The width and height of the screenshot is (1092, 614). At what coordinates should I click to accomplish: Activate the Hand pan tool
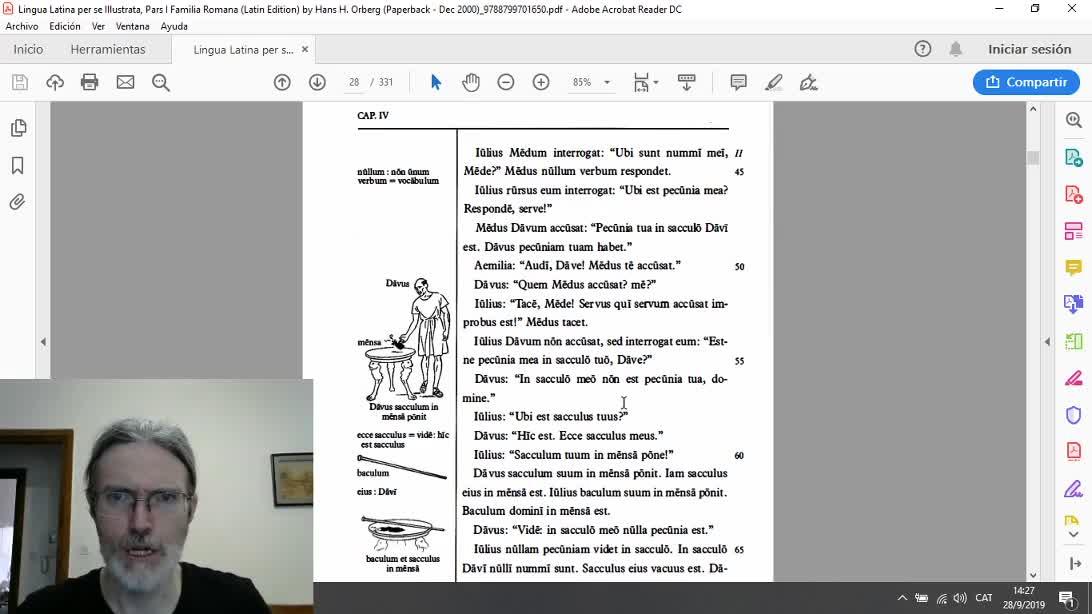click(x=471, y=82)
